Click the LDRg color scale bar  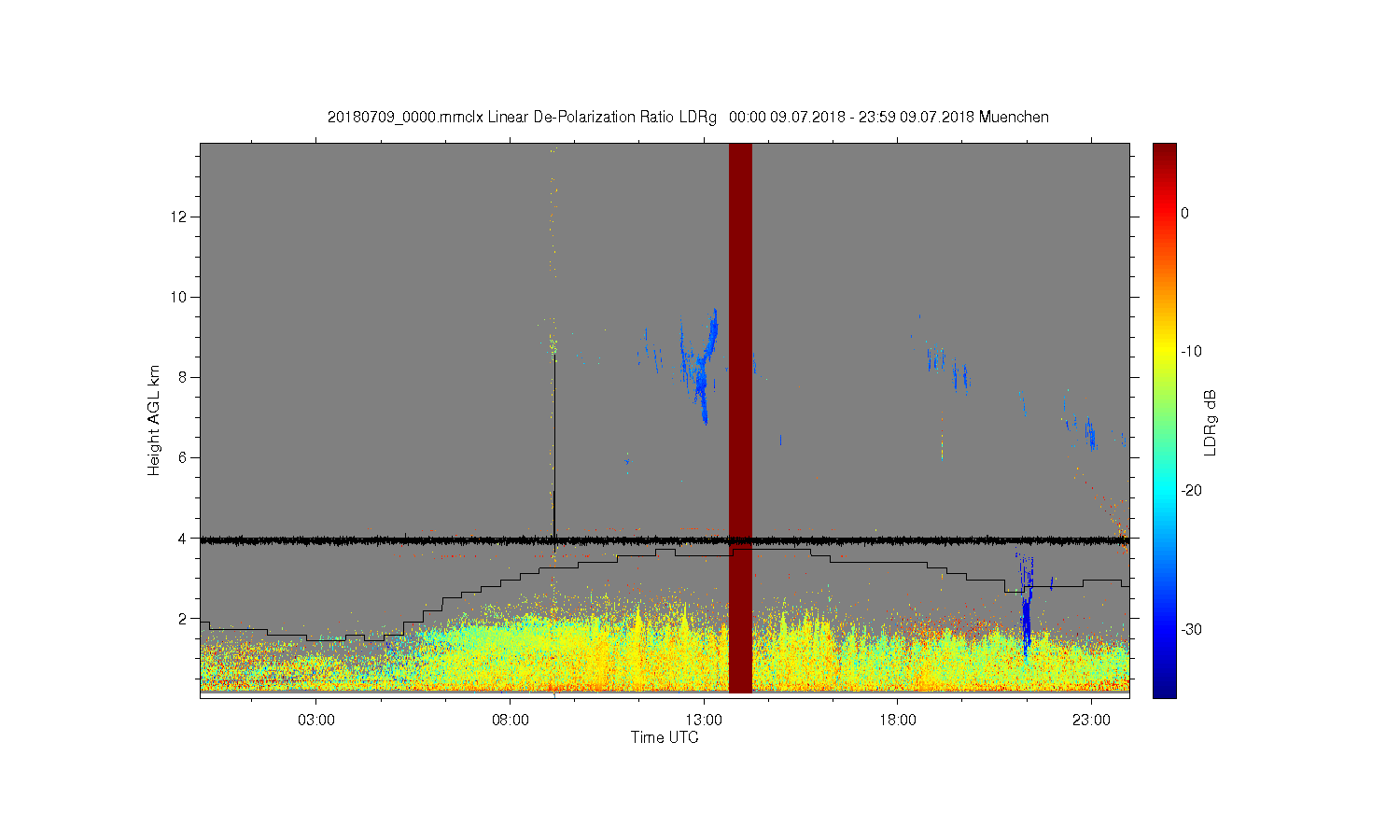coord(1165,420)
